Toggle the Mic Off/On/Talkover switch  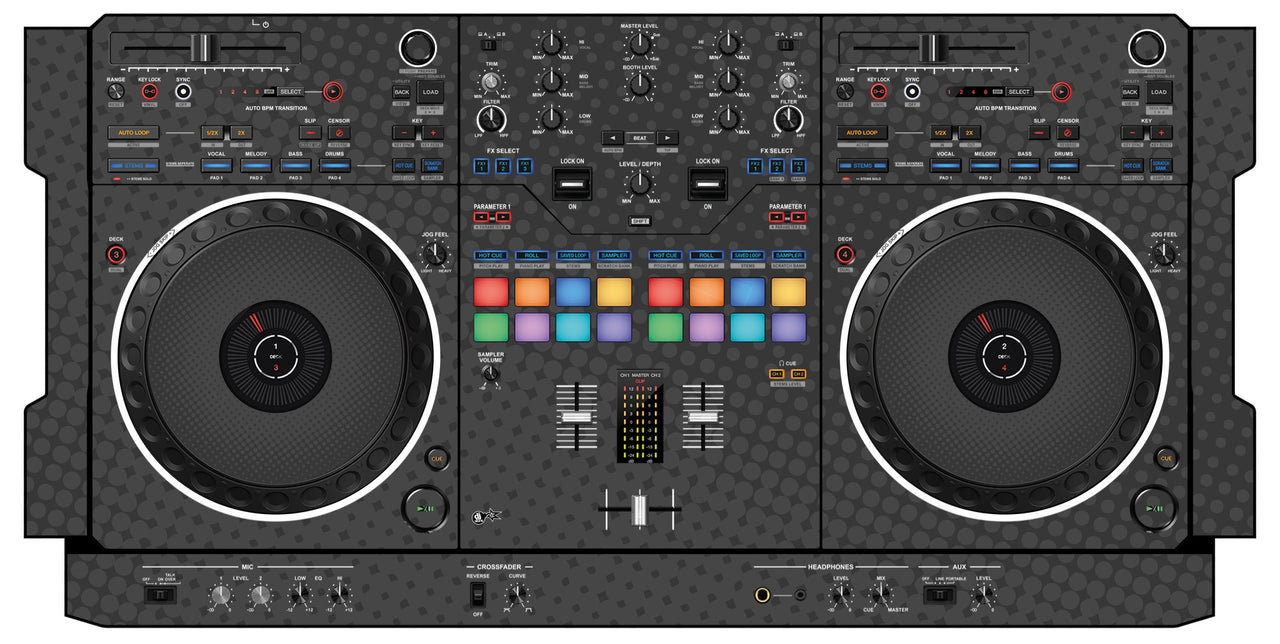pyautogui.click(x=160, y=596)
